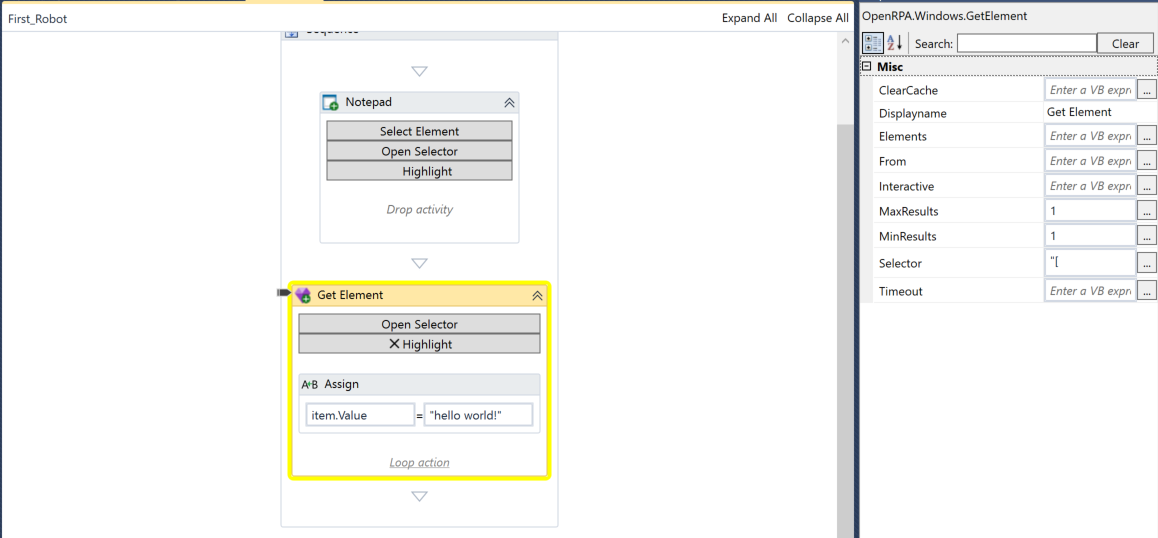The image size is (1158, 538).
Task: Click the Loop action label
Action: coord(419,463)
